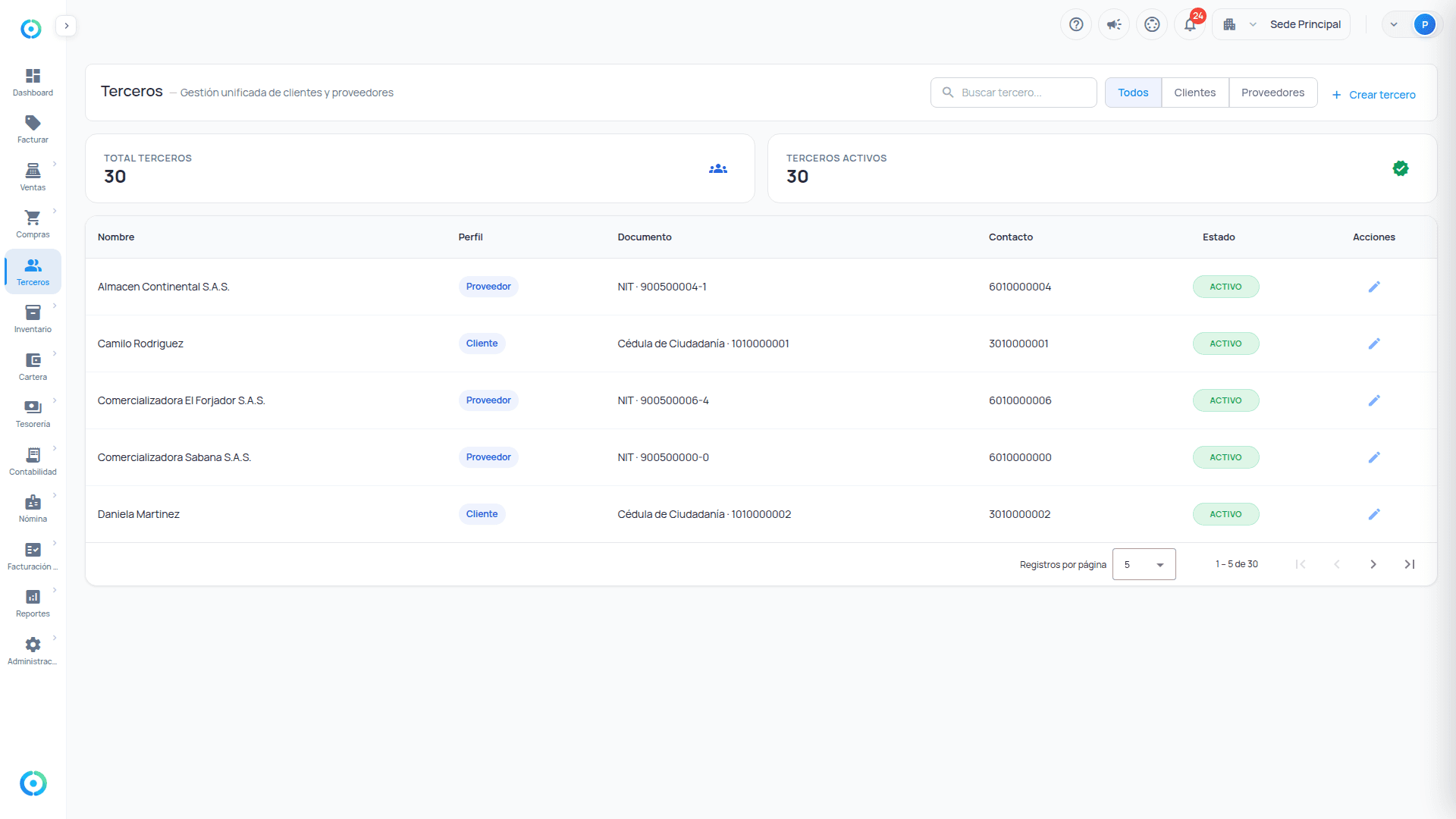Image resolution: width=1456 pixels, height=819 pixels.
Task: Click document NIT · 900500006-4
Action: click(663, 400)
